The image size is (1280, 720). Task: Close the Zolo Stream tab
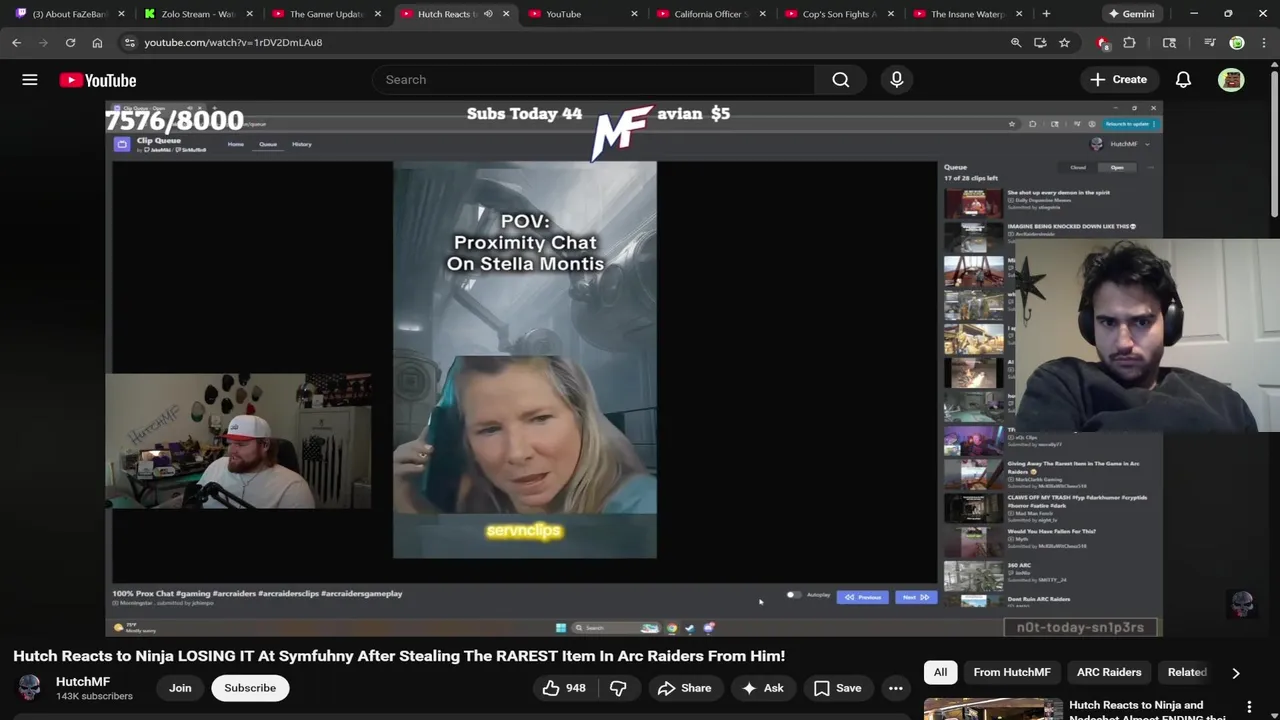(x=250, y=14)
